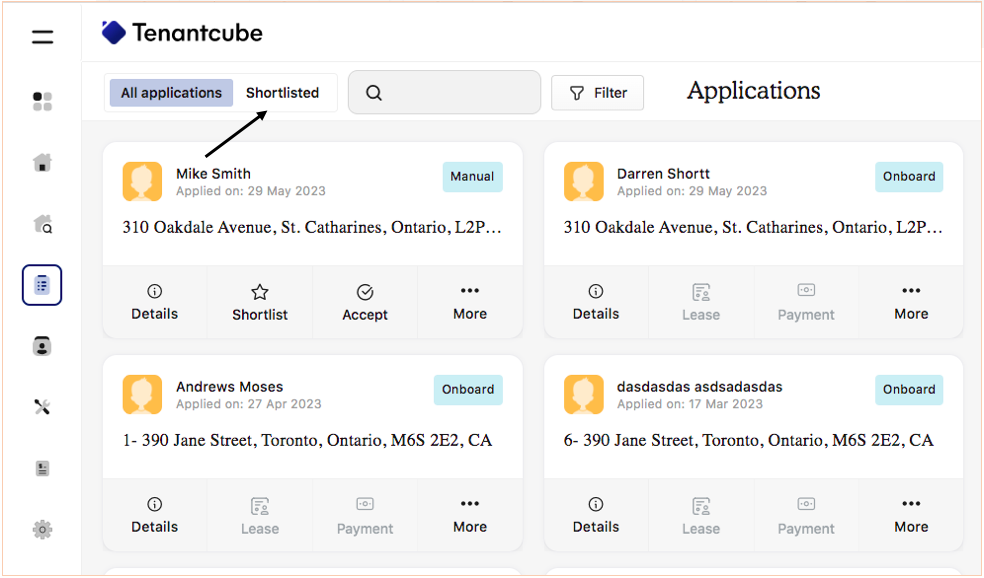
Task: Open settings gear icon
Action: (42, 530)
